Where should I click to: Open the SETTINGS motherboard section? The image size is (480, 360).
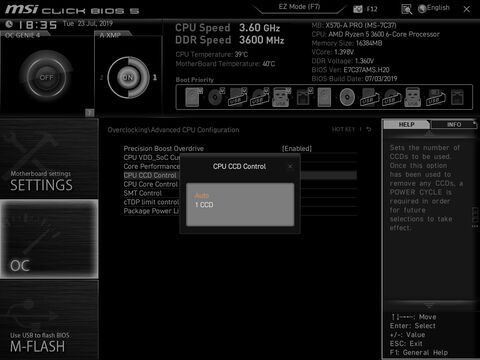point(49,158)
